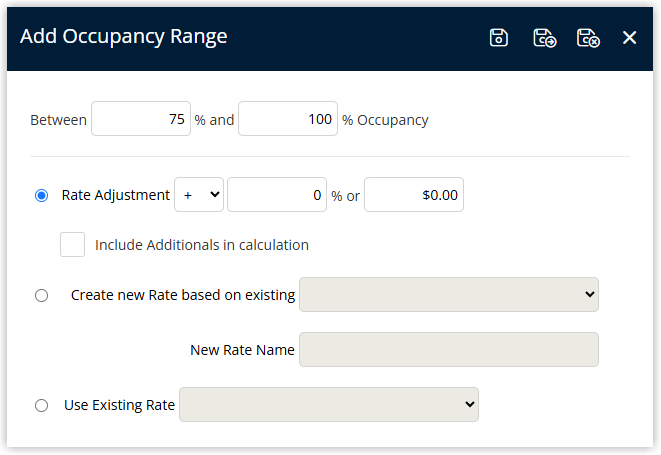
Task: Click the Use Existing Rate label text
Action: point(119,405)
